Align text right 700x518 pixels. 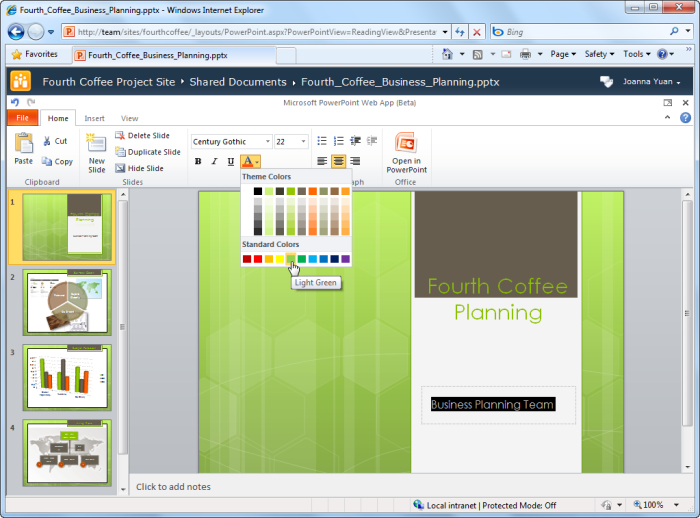[355, 161]
